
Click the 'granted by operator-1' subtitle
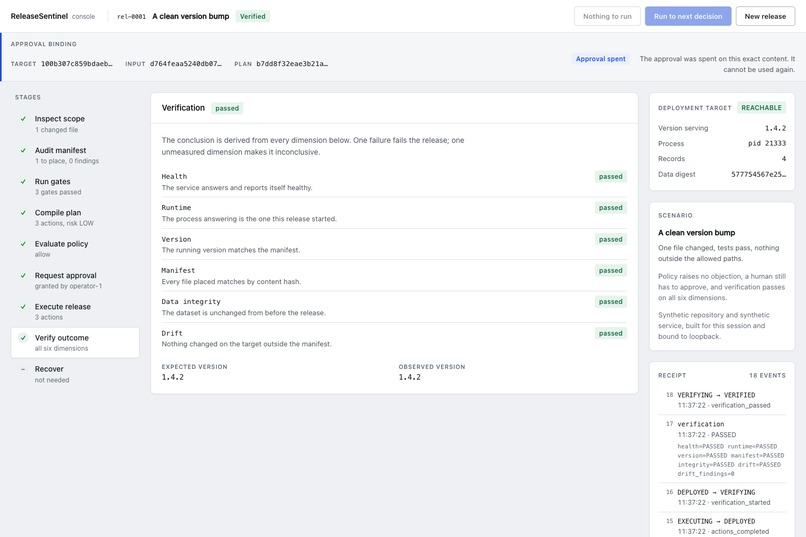(x=68, y=286)
